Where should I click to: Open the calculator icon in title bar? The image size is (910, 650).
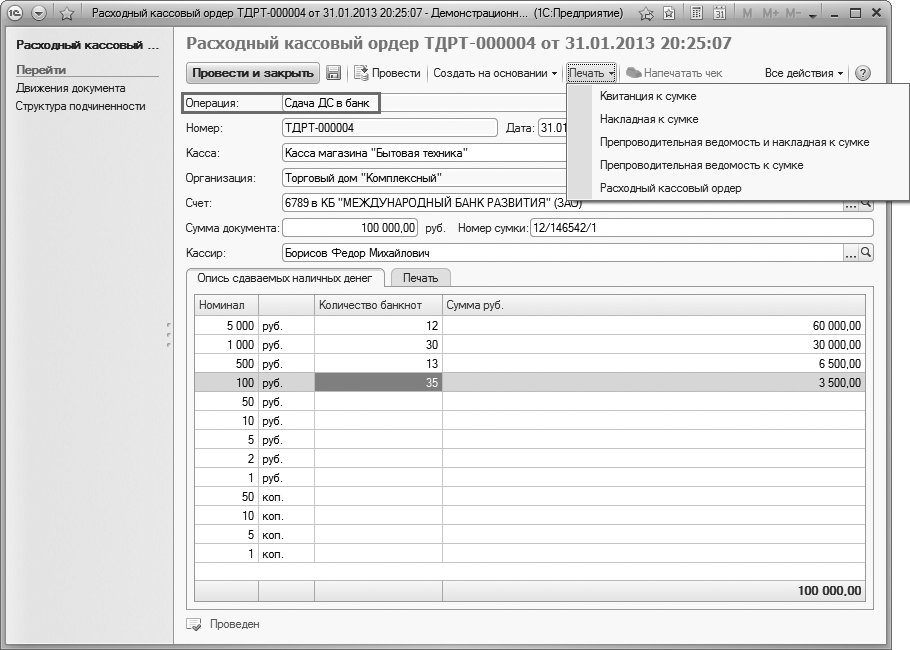click(x=696, y=14)
